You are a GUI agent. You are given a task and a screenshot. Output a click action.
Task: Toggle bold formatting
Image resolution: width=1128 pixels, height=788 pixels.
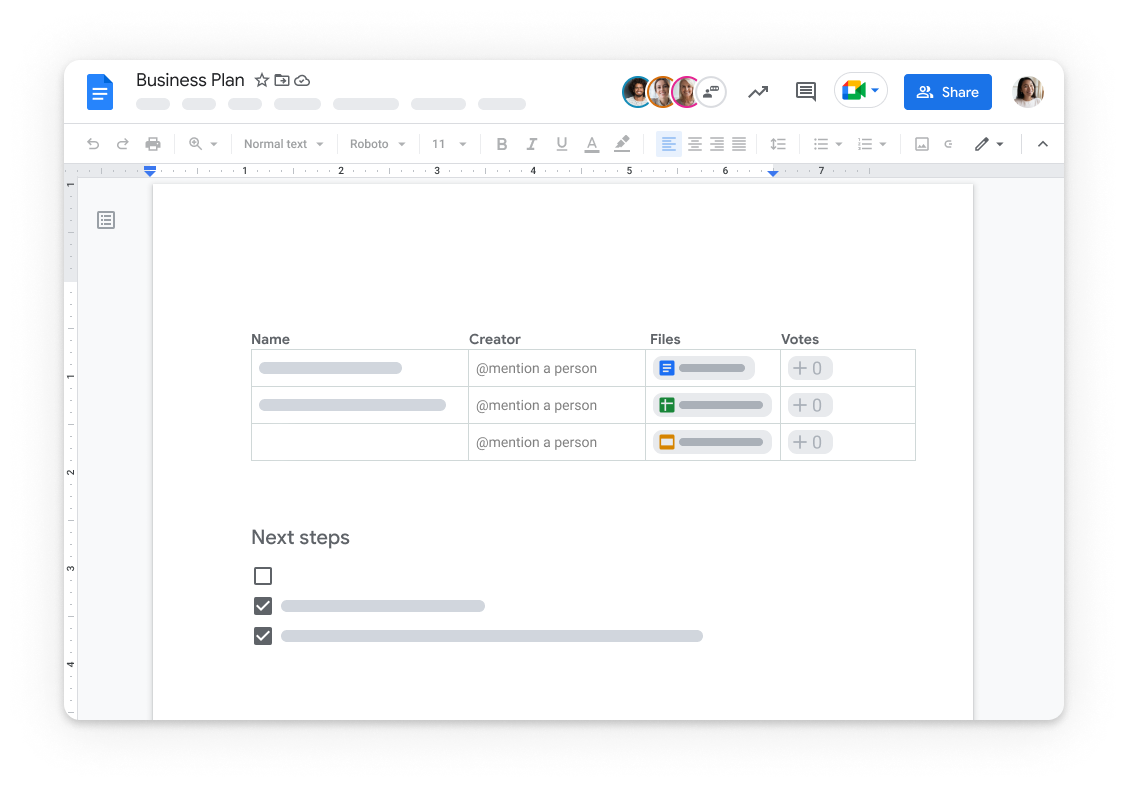[x=502, y=143]
